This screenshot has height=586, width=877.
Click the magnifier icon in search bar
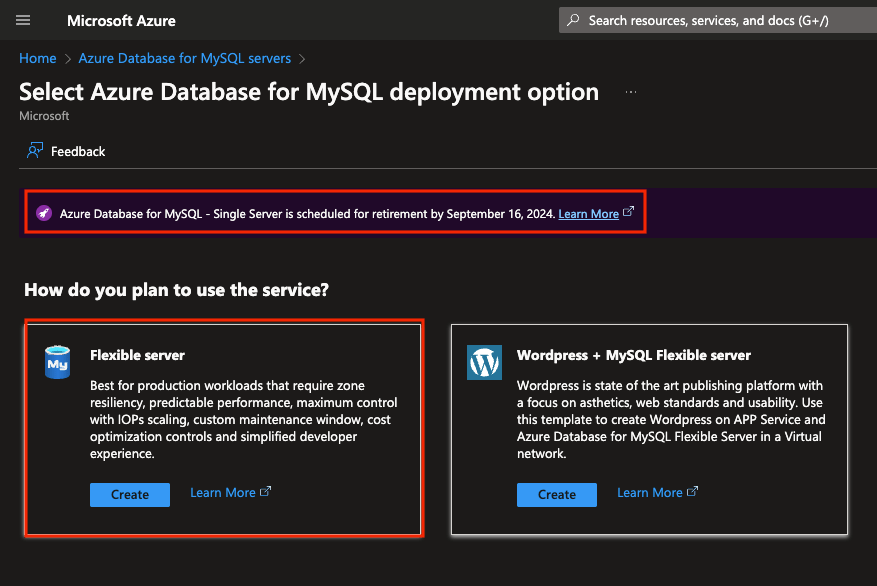point(573,20)
